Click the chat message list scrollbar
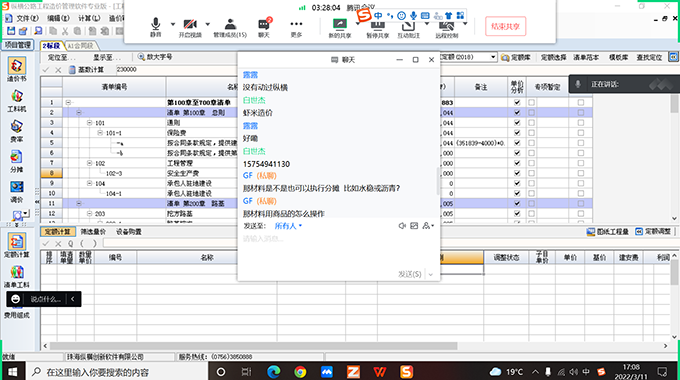 point(437,181)
